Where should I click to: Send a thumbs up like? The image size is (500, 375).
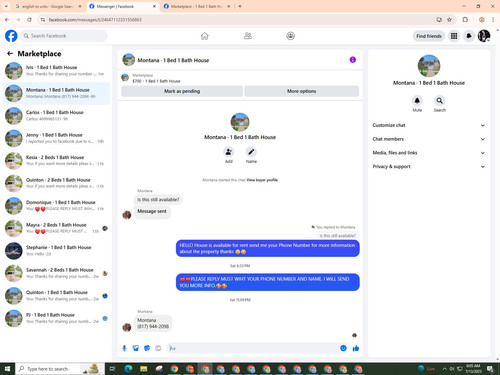pyautogui.click(x=356, y=348)
